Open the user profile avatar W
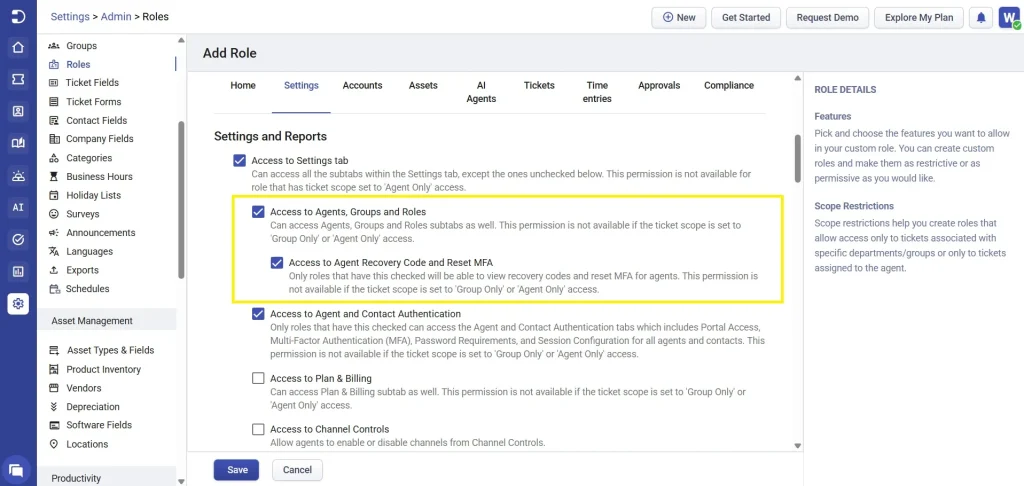This screenshot has height=486, width=1024. (1008, 18)
